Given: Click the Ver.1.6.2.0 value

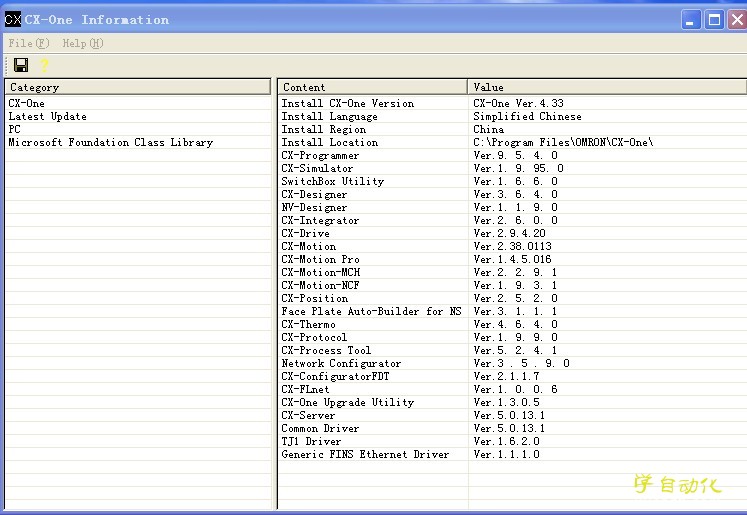Looking at the screenshot, I should [506, 442].
